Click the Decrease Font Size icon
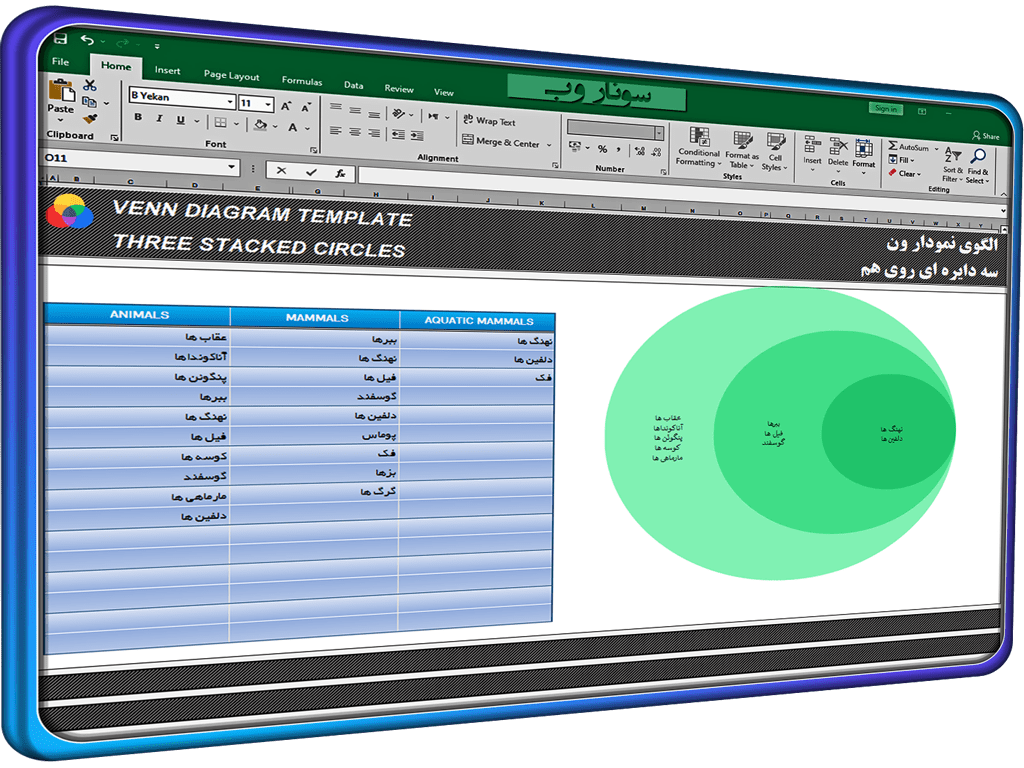 [x=306, y=107]
